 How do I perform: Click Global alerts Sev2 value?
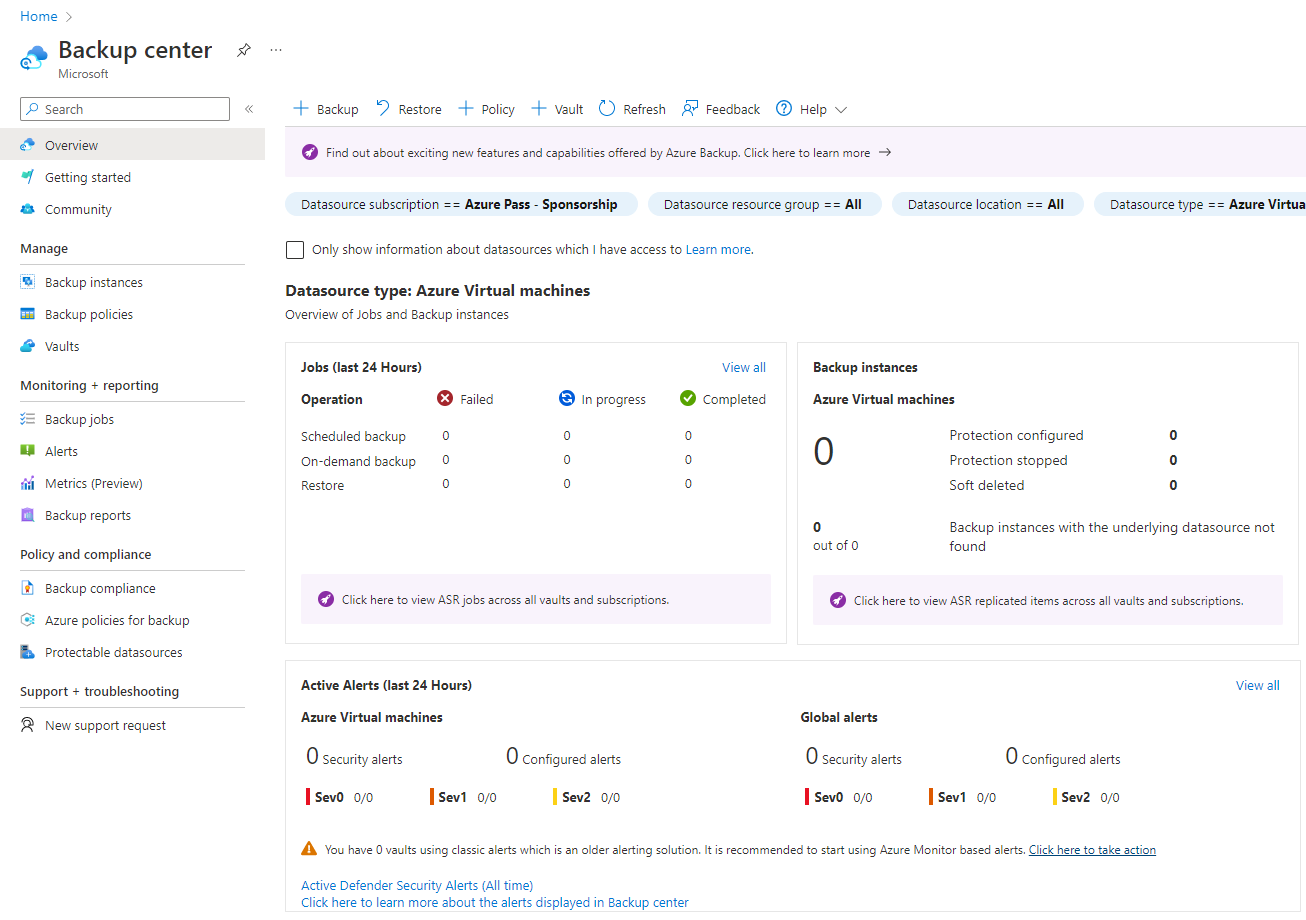[1110, 797]
